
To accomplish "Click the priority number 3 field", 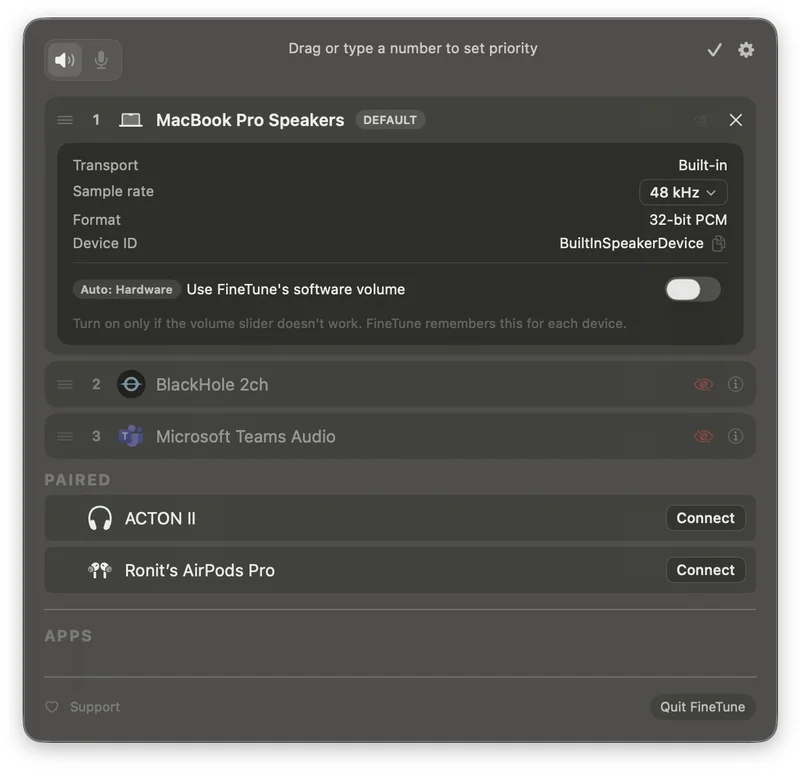I will (x=96, y=436).
